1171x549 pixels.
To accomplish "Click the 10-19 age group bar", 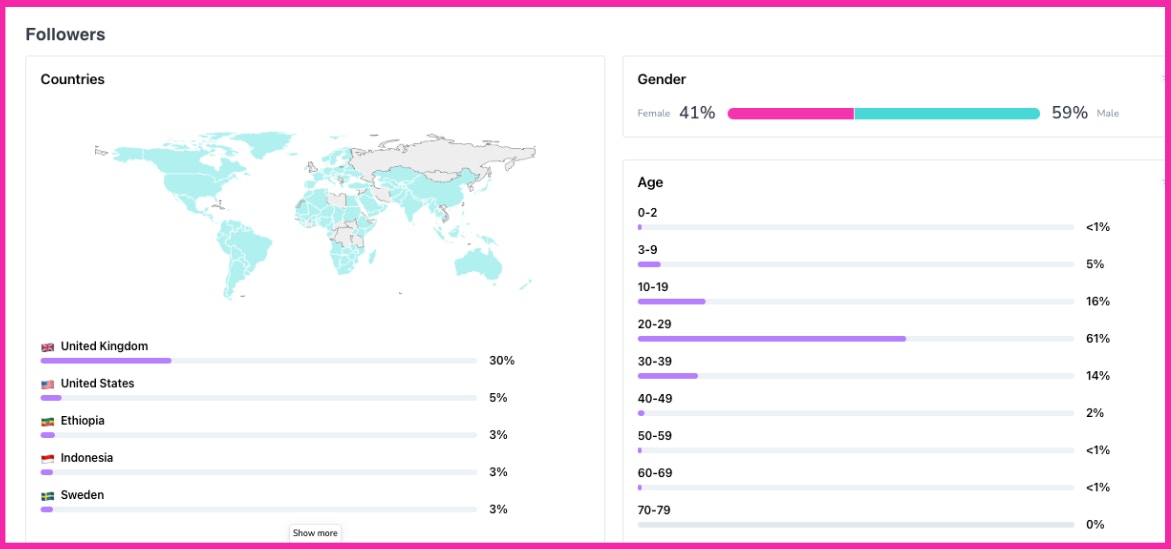I will [x=671, y=301].
